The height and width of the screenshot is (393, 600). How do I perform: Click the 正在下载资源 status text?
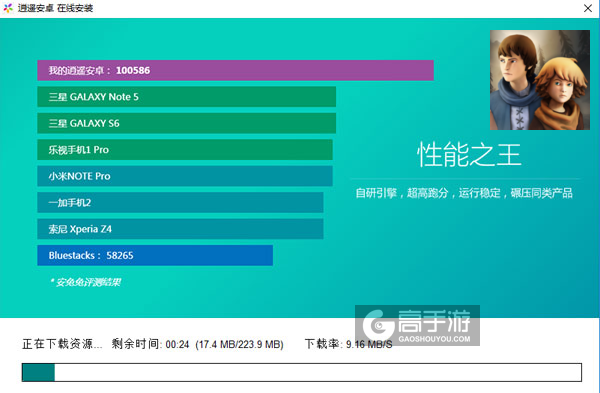point(62,344)
